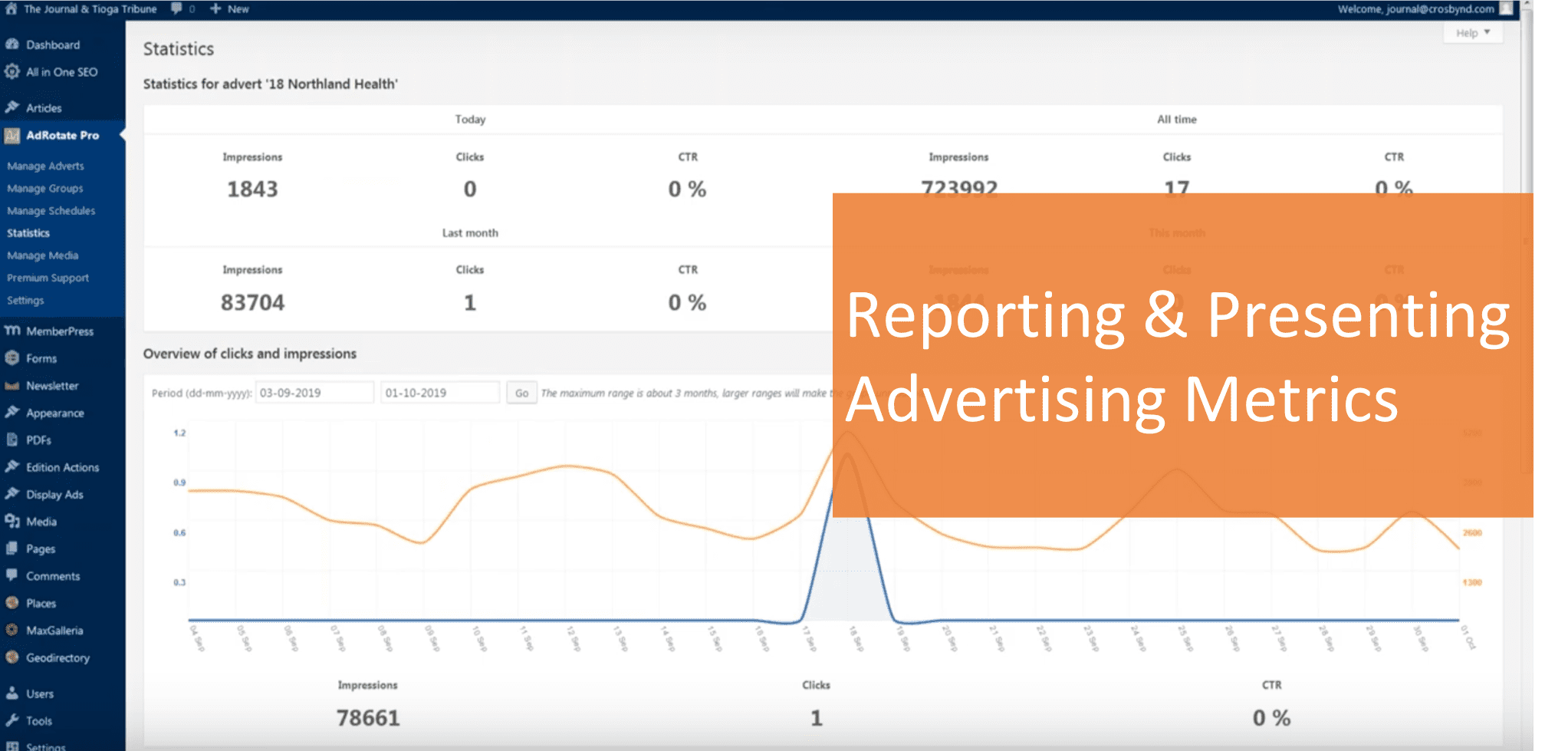This screenshot has height=751, width=1568.
Task: Click the 'Overview of clicks and impressions' heading
Action: coord(250,354)
